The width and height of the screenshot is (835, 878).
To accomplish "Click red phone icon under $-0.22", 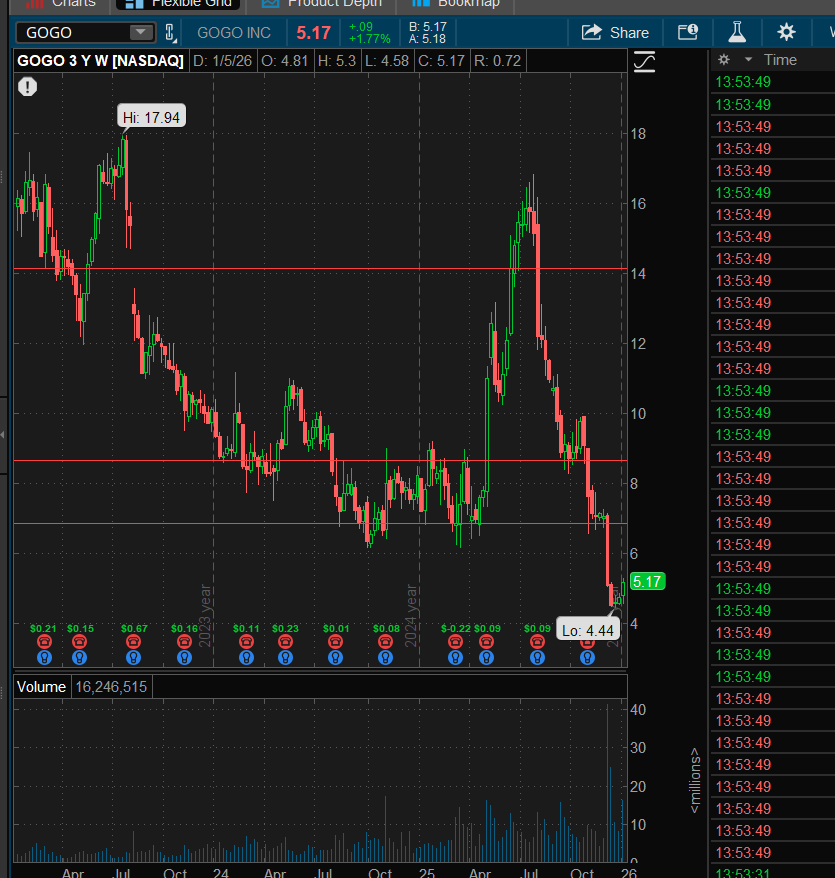I will 455,642.
